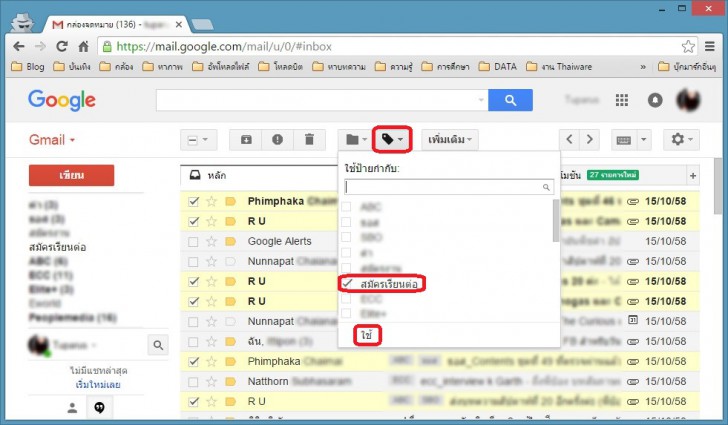Open the Chrome hamburger menu

[709, 46]
